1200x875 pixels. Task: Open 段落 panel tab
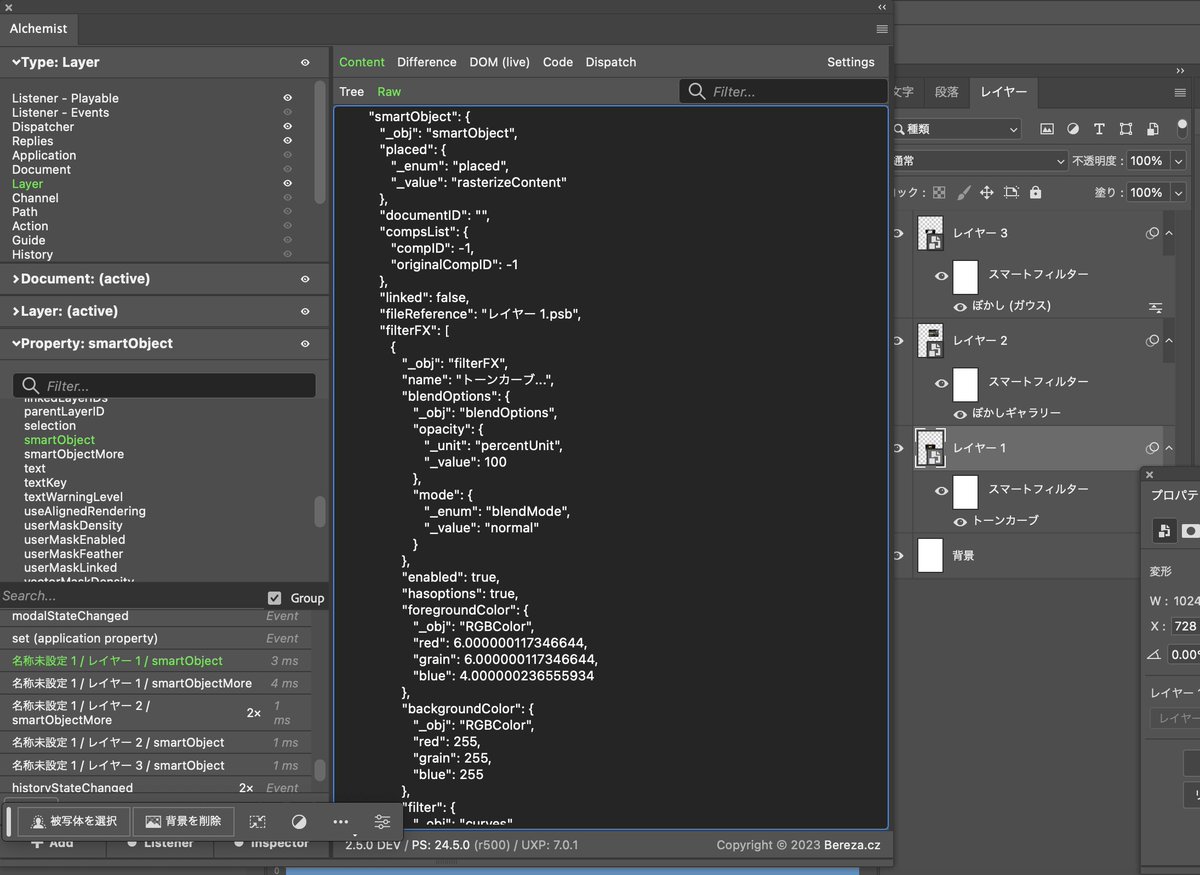click(946, 92)
